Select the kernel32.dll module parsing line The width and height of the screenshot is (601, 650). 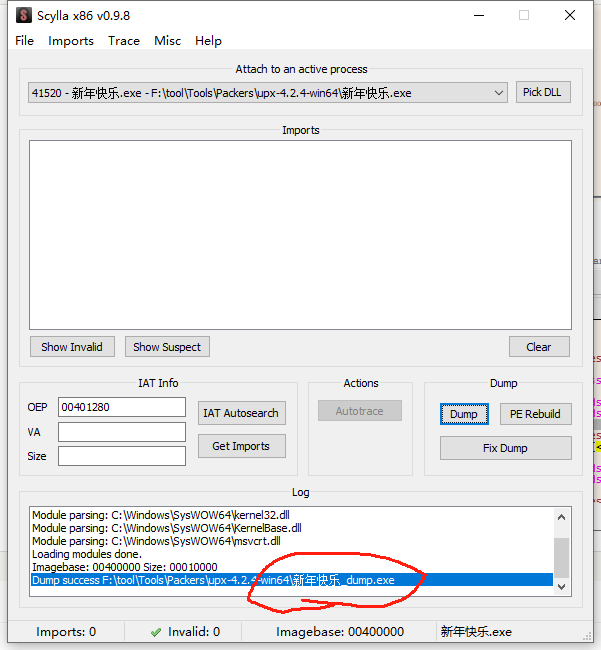[x=161, y=515]
